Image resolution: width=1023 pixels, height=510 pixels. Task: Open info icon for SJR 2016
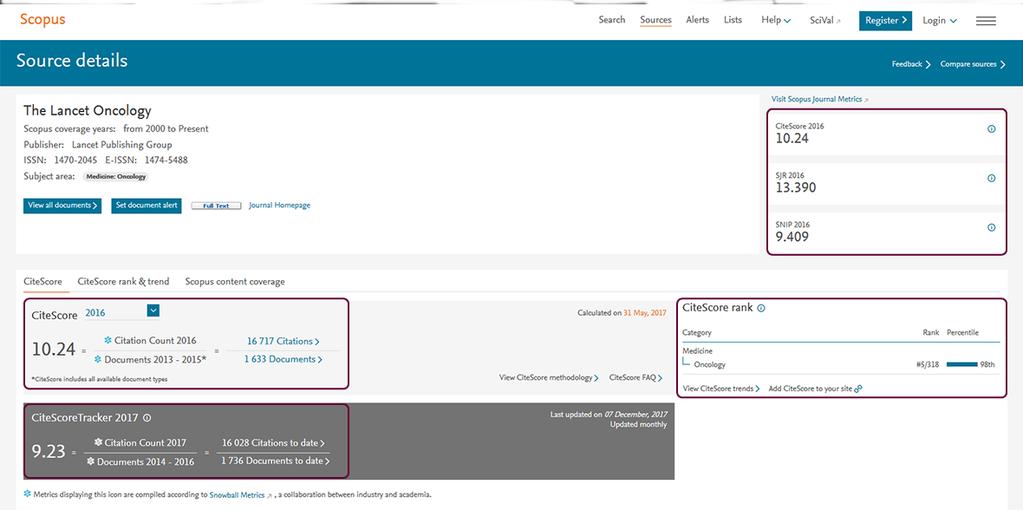tap(992, 178)
